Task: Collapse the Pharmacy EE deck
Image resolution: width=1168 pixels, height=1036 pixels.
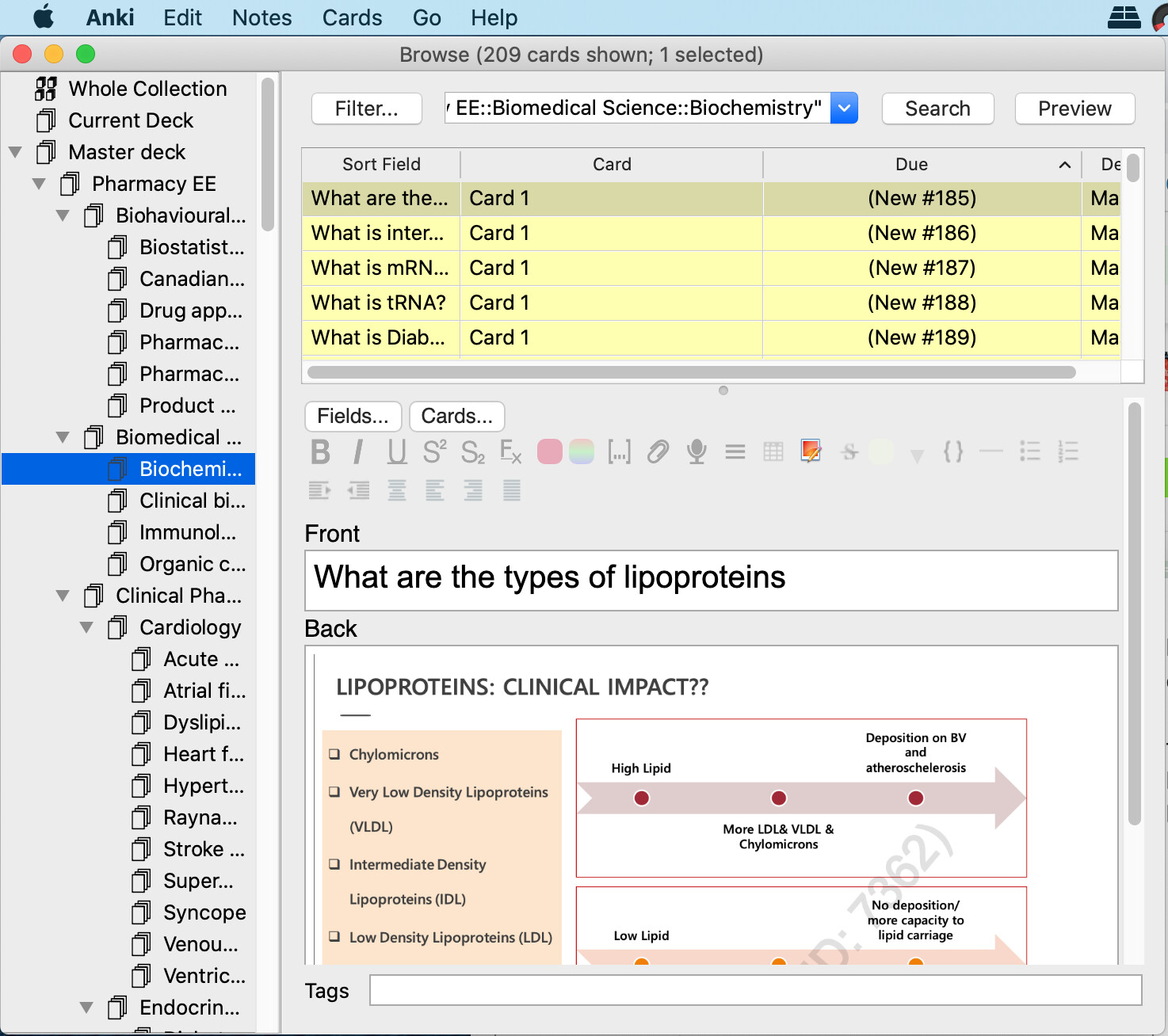Action: click(x=39, y=184)
